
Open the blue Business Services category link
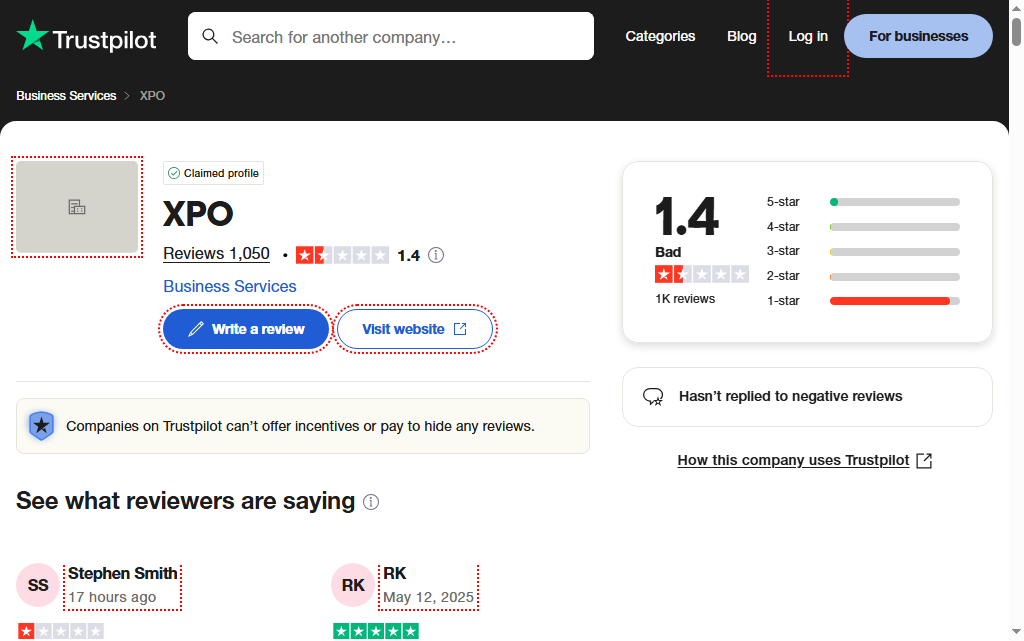[230, 286]
